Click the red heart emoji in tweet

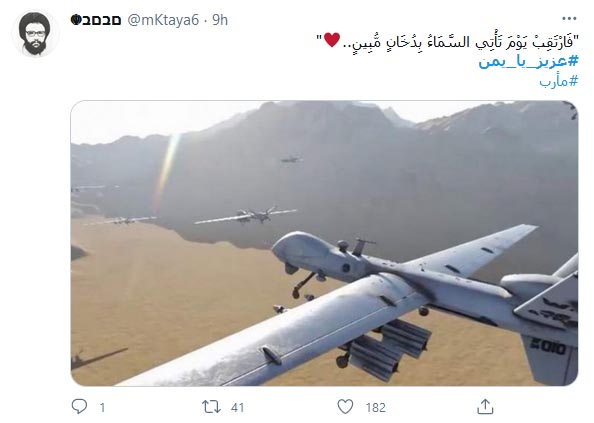[332, 40]
